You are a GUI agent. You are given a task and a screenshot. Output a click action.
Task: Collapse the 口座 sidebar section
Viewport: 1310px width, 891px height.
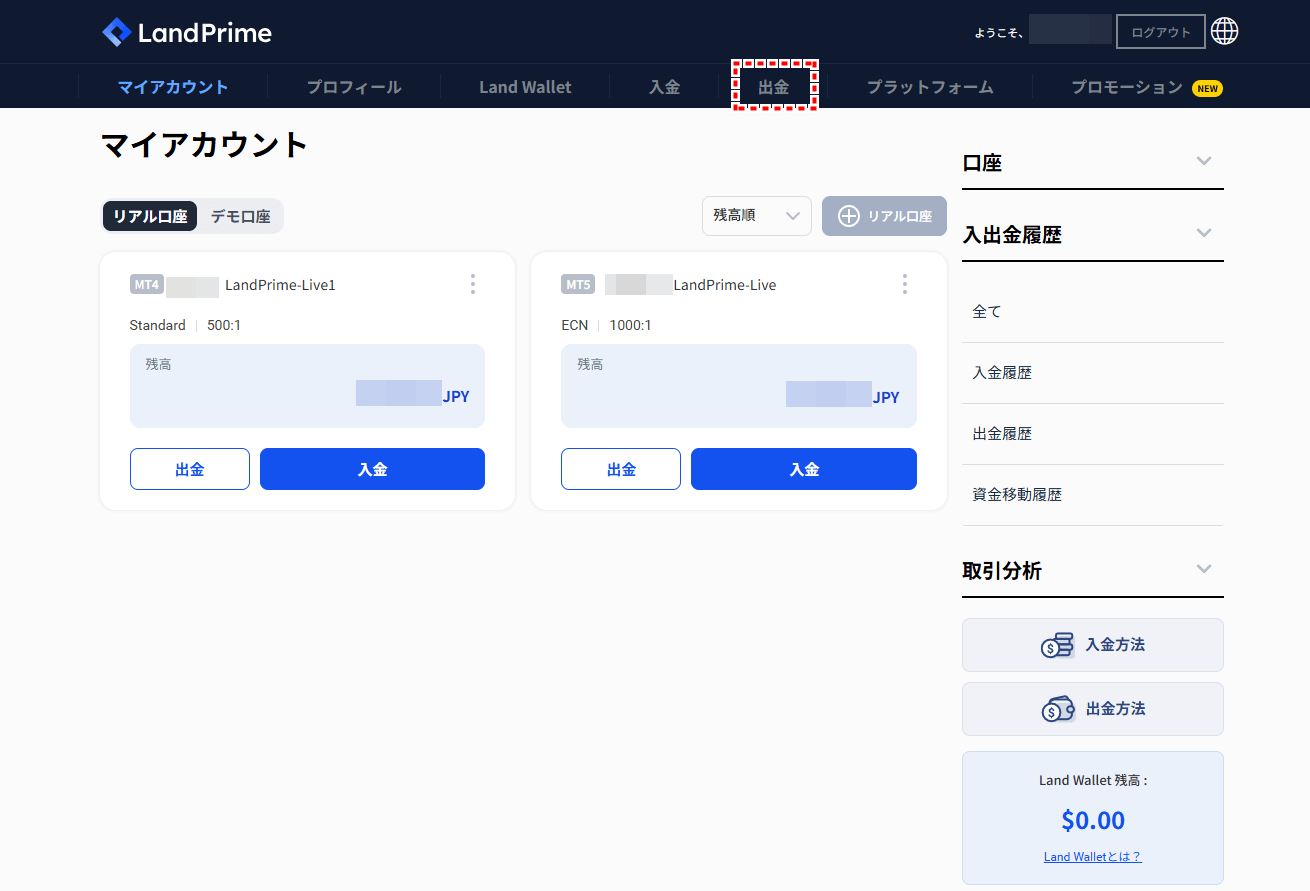pyautogui.click(x=1204, y=161)
